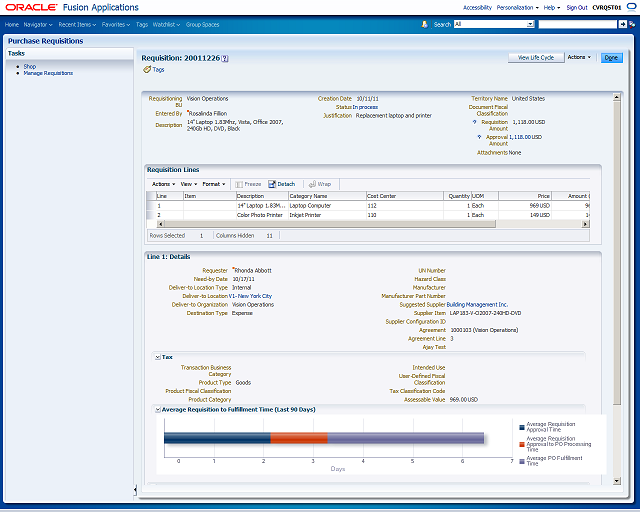Click the In process status link
The height and width of the screenshot is (512, 640).
point(365,107)
